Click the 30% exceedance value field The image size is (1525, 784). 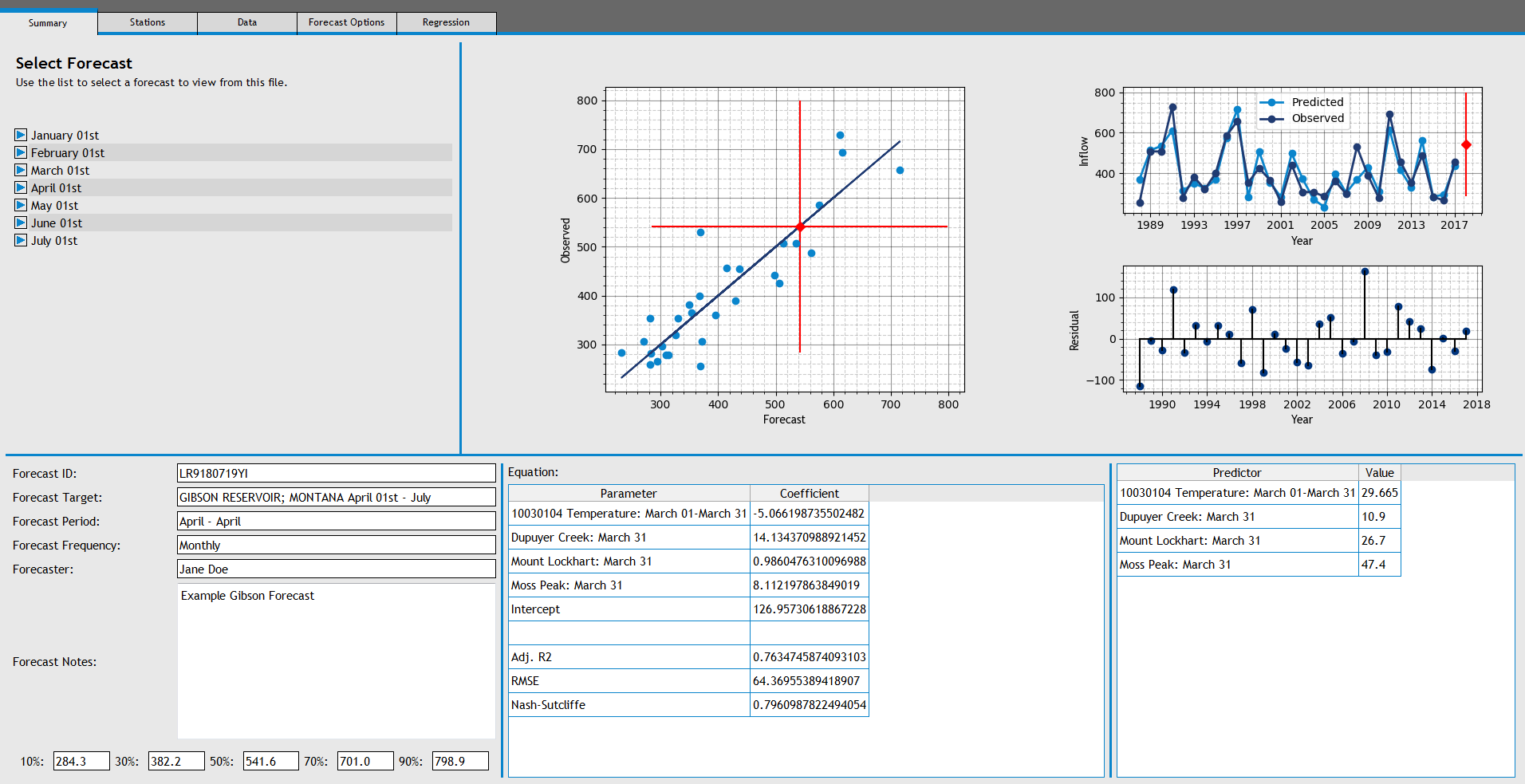(x=176, y=761)
